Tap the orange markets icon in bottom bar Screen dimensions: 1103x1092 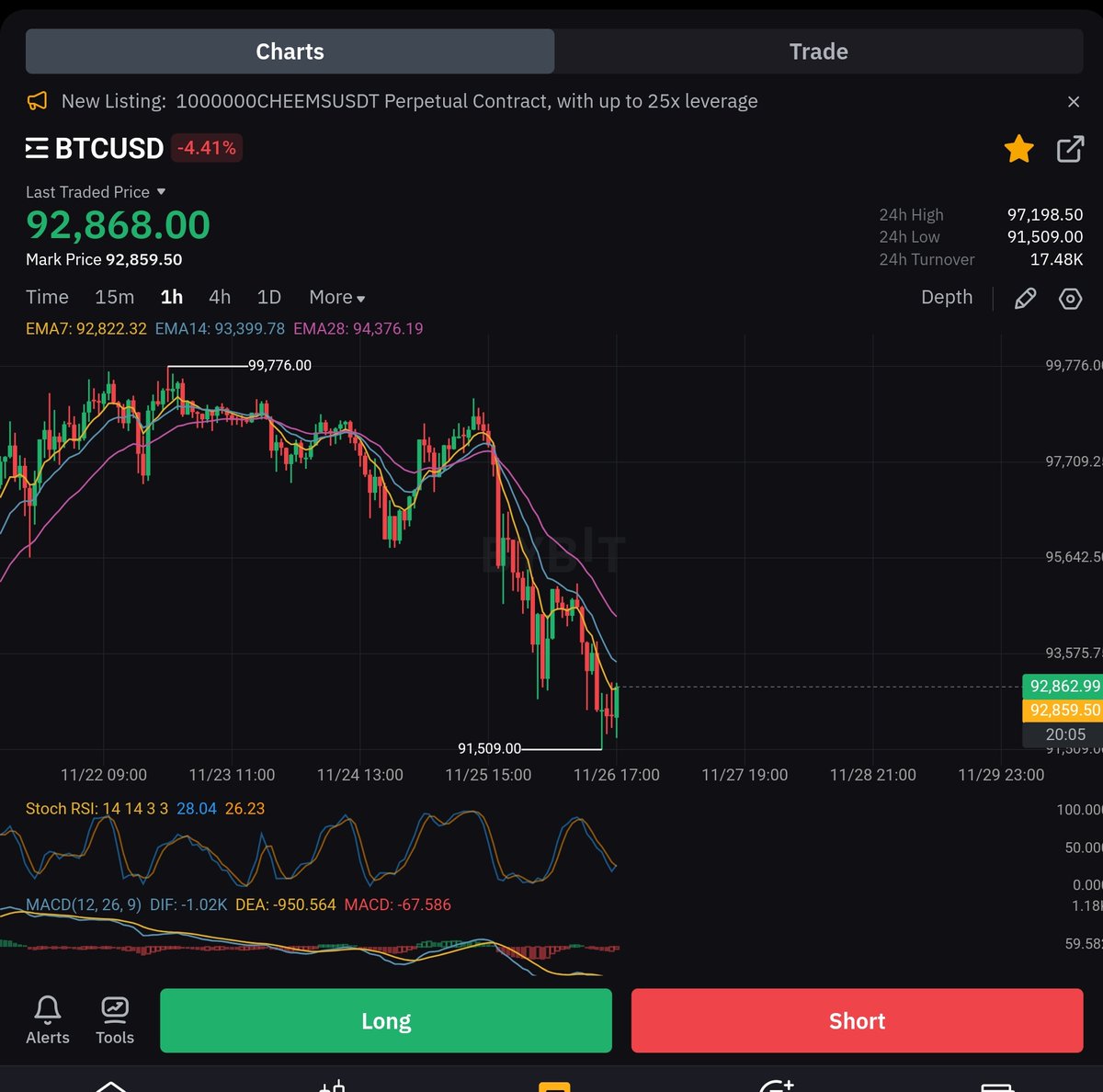[x=554, y=1085]
